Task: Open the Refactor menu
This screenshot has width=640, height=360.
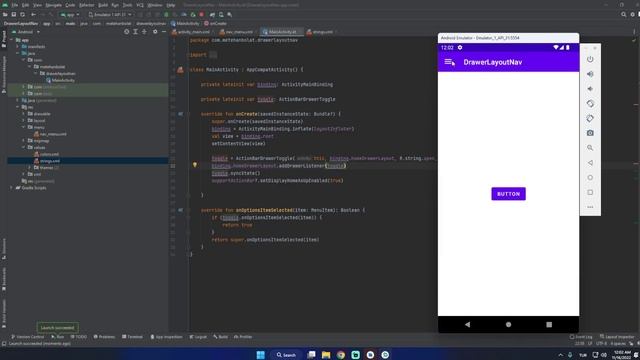Action: 87,5
